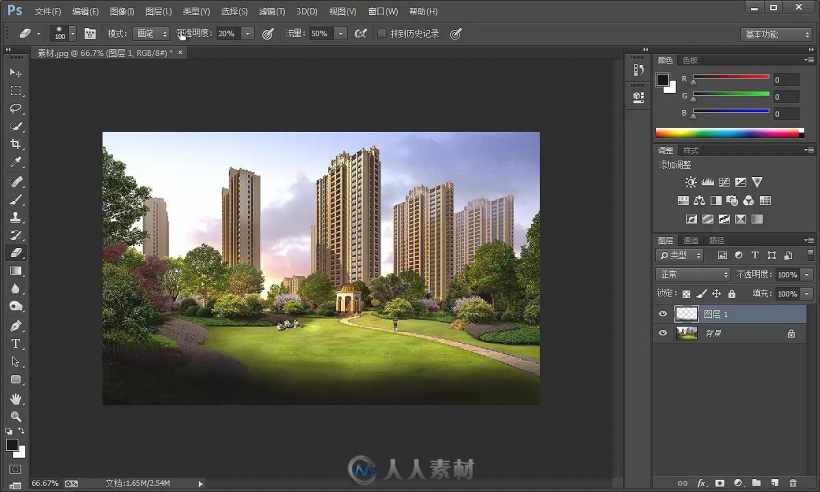The width and height of the screenshot is (820, 492).
Task: Open the layer filter type dropdown
Action: 679,255
